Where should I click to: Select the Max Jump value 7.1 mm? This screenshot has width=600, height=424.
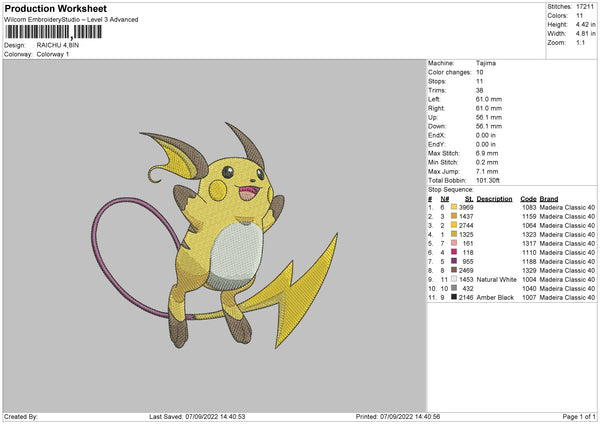487,171
